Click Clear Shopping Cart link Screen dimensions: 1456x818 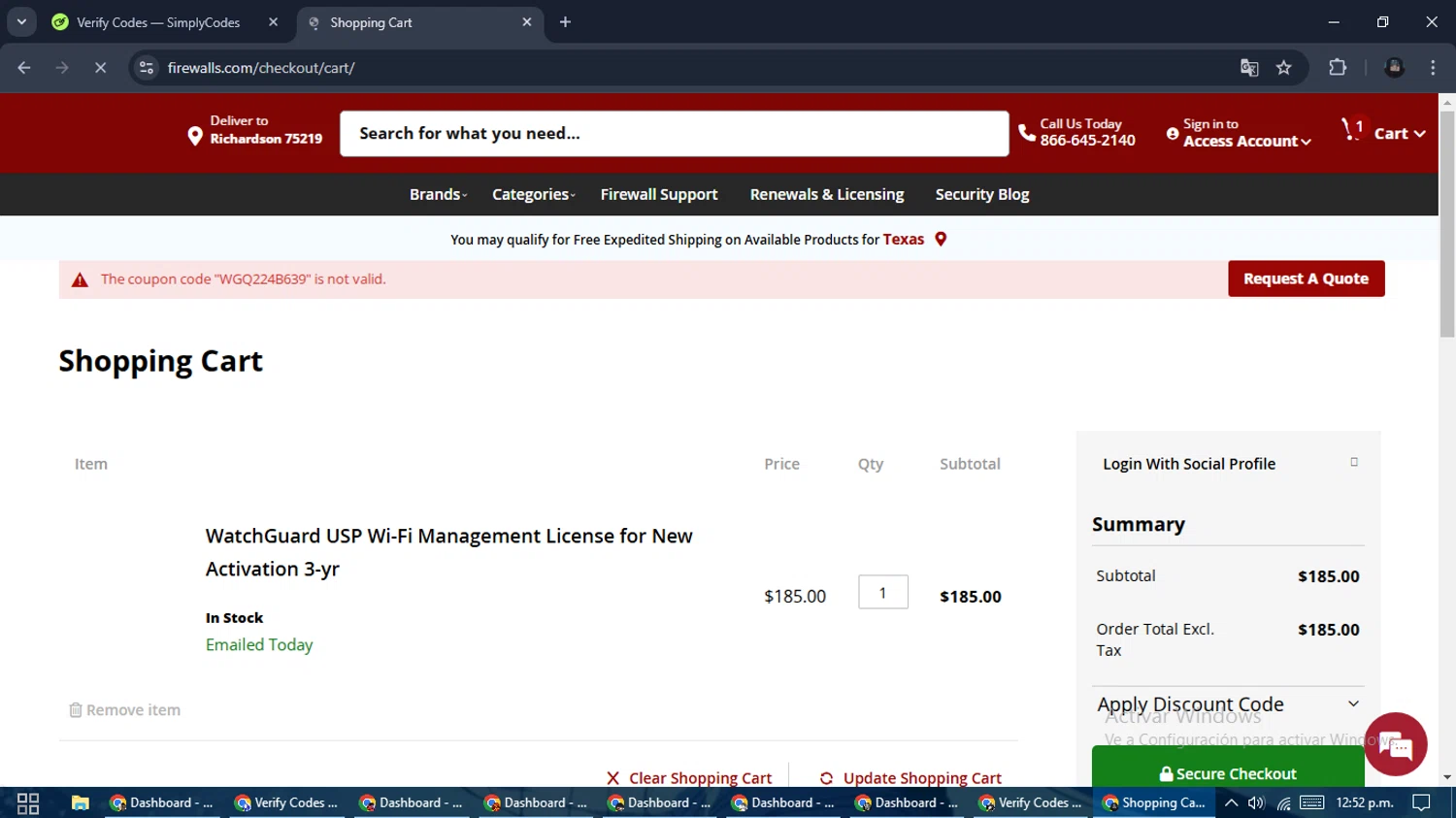pyautogui.click(x=689, y=778)
